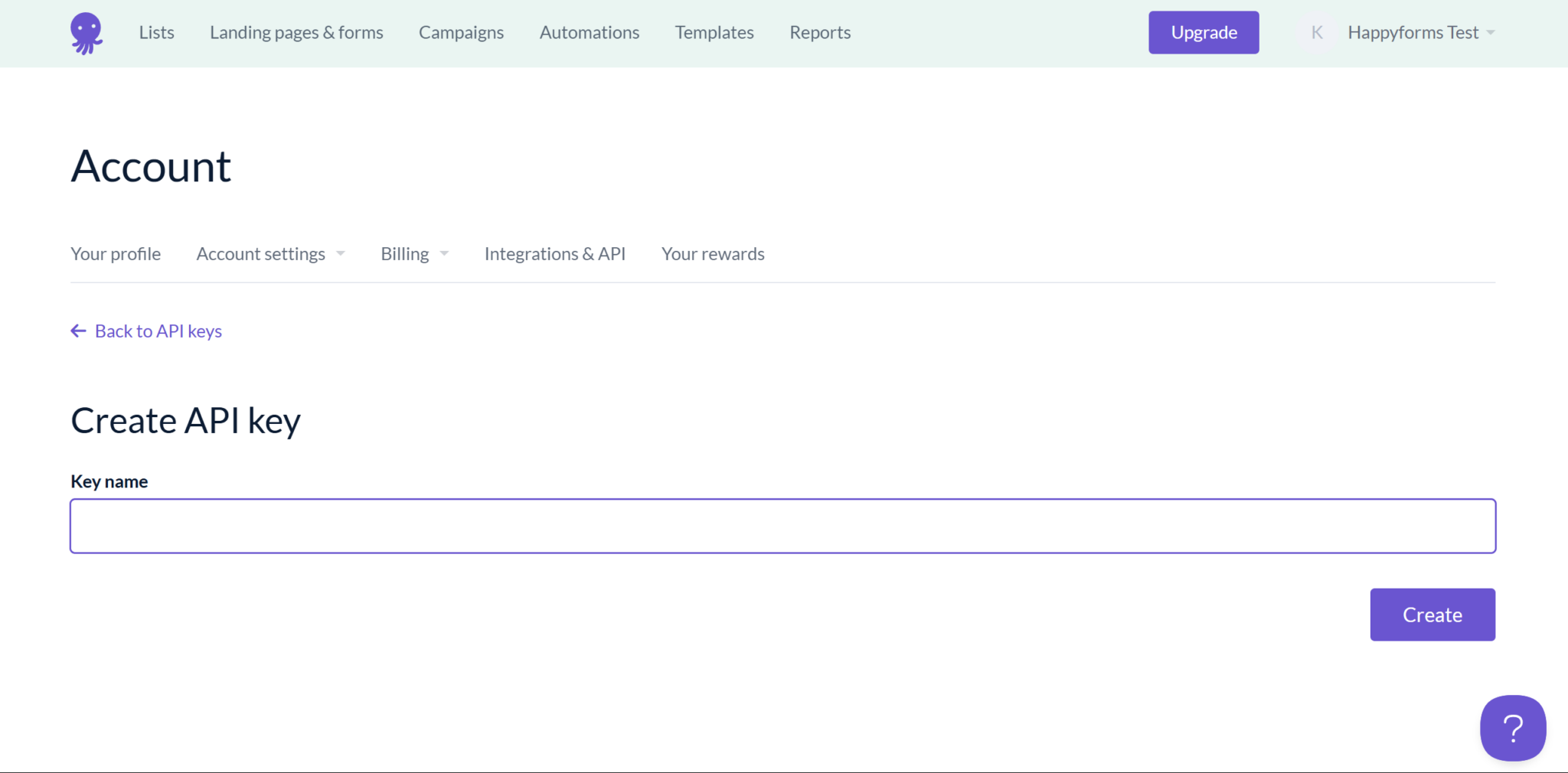Open the Lists menu item
Image resolution: width=1568 pixels, height=773 pixels.
tap(156, 32)
